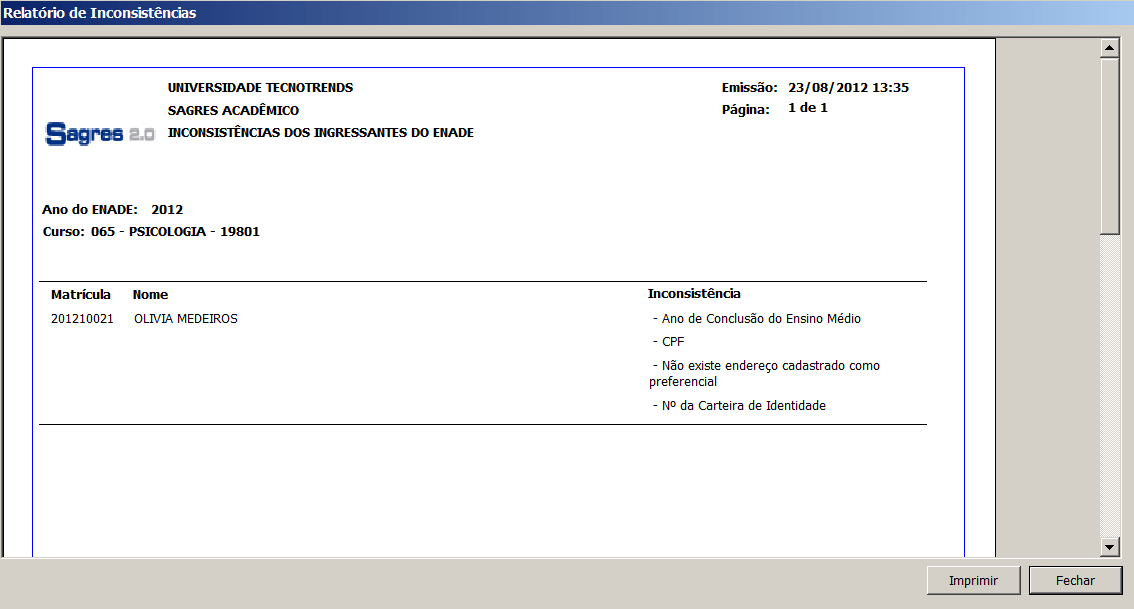The height and width of the screenshot is (609, 1134).
Task: Click the page indicator 1 de 1
Action: [808, 108]
